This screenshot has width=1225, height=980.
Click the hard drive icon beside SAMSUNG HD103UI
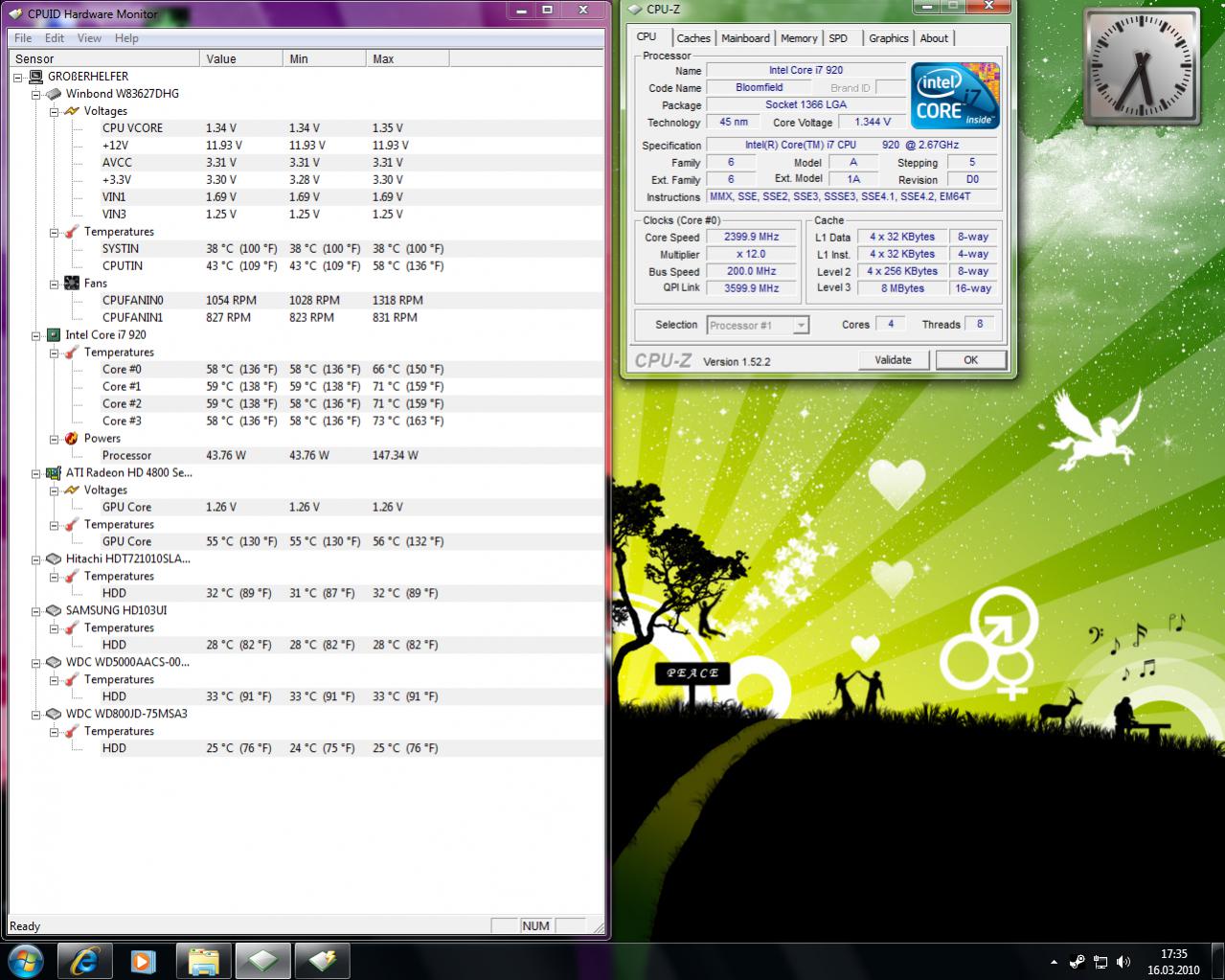54,611
